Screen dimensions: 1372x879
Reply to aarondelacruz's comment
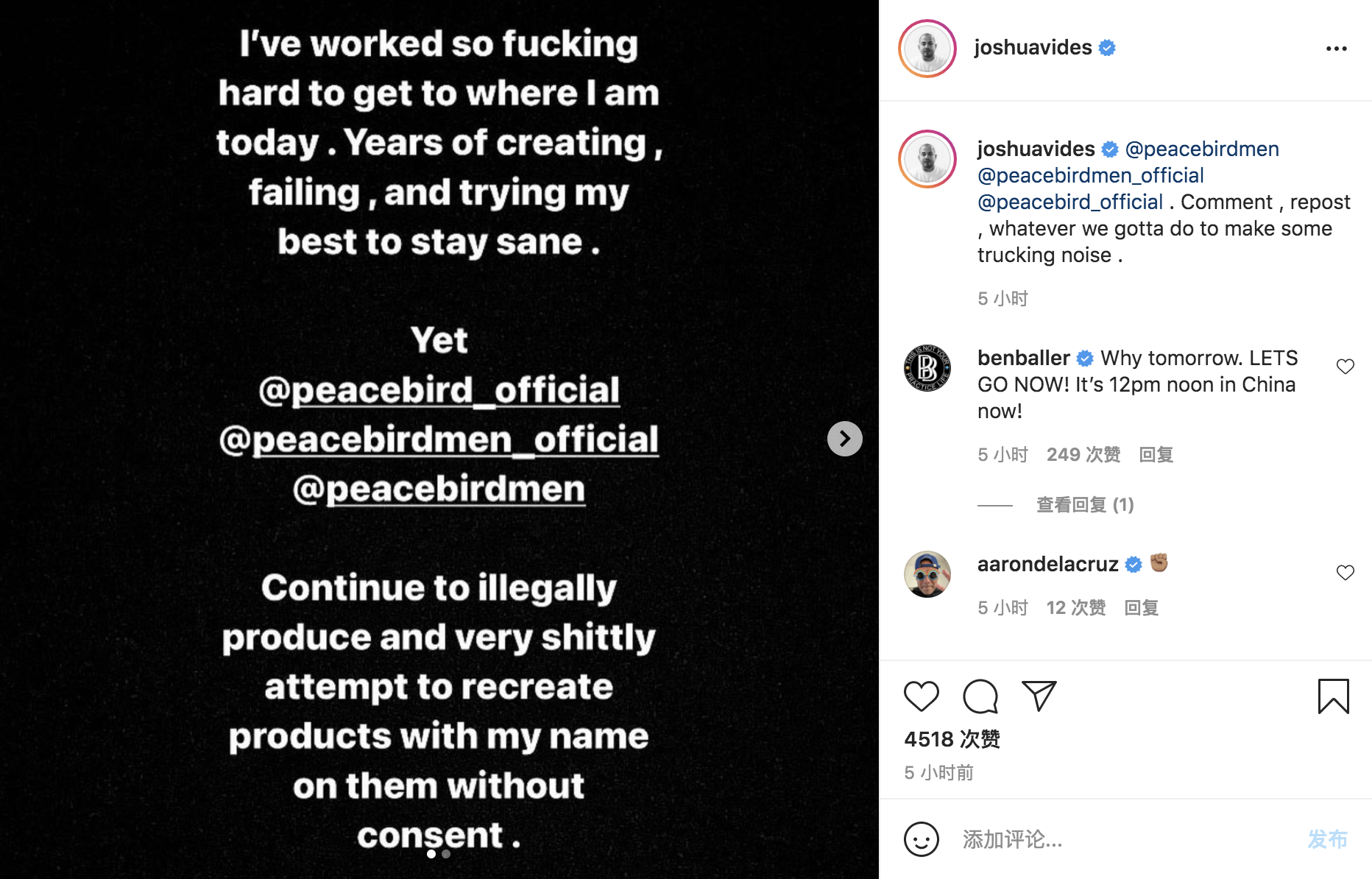(1141, 608)
